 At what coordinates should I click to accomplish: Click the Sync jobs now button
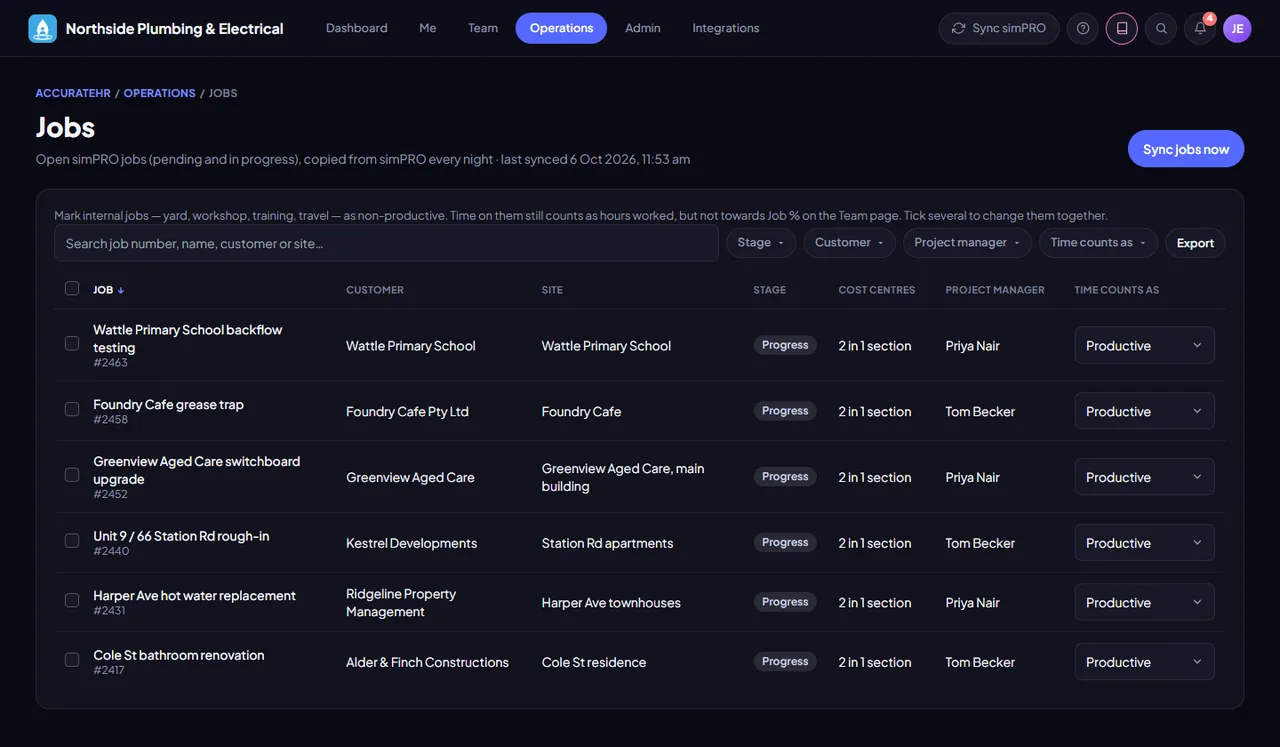tap(1186, 149)
